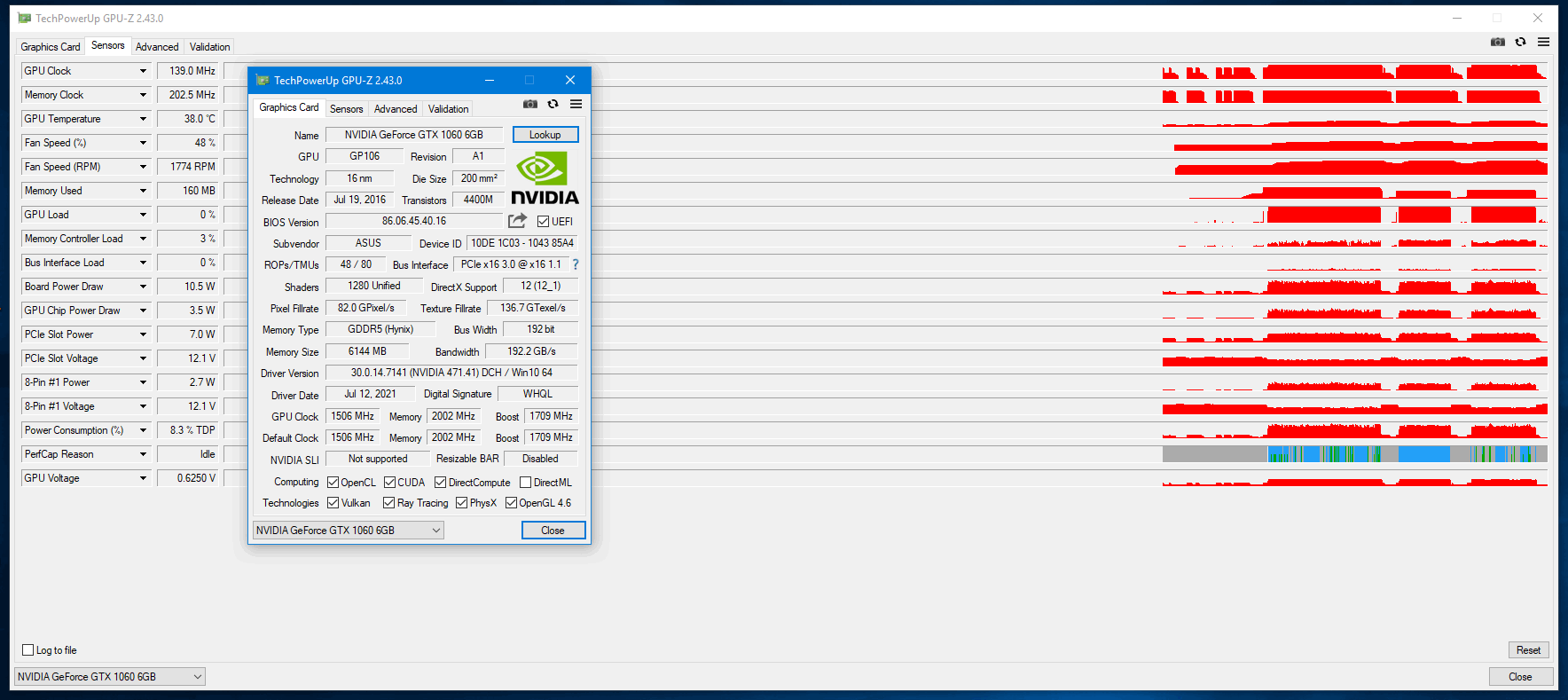Screen dimensions: 1568x700
Task: Toggle OpenGL 4.6 checkbox
Action: tap(511, 503)
